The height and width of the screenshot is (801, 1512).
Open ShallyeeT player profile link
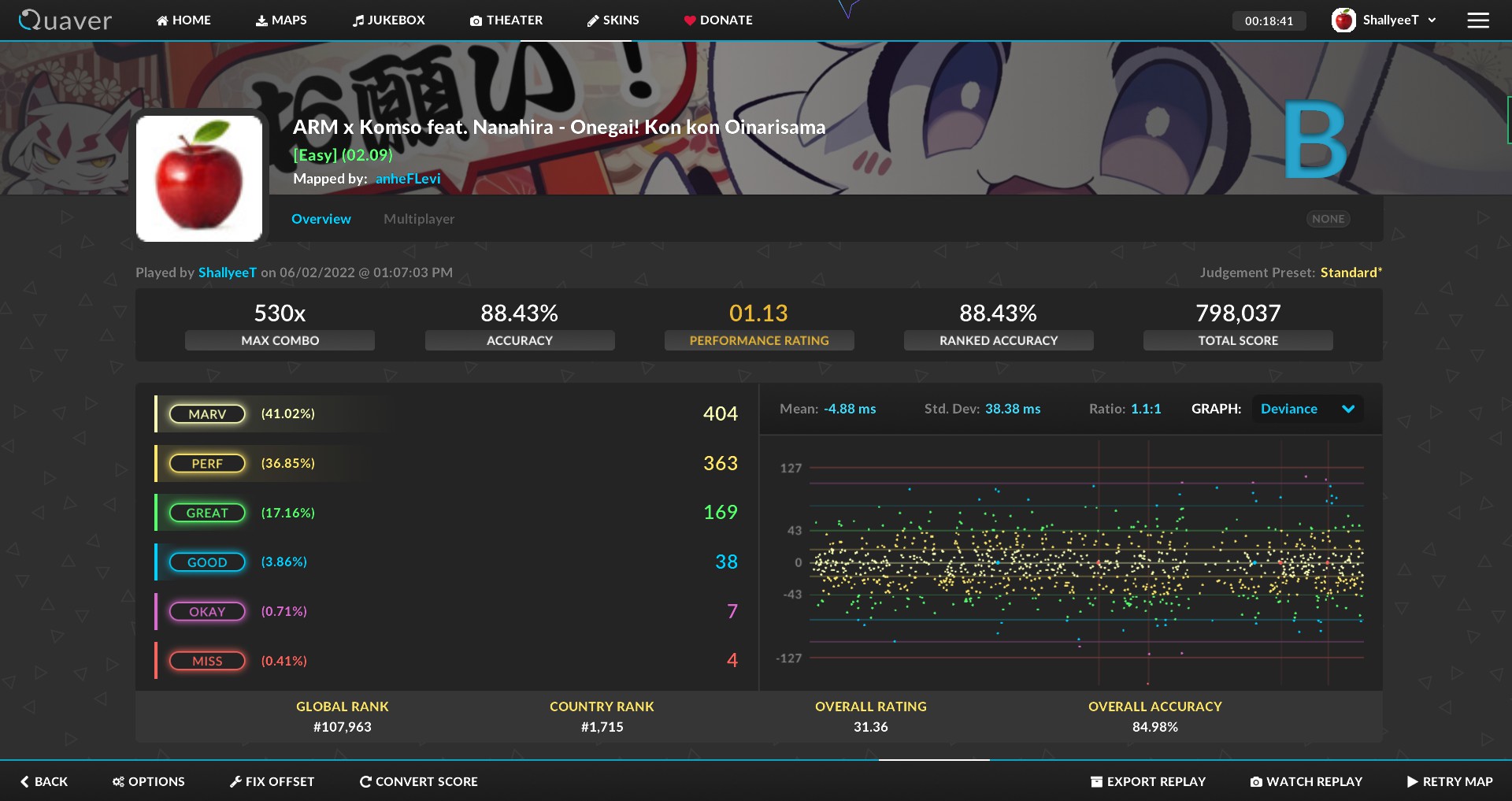tap(228, 273)
